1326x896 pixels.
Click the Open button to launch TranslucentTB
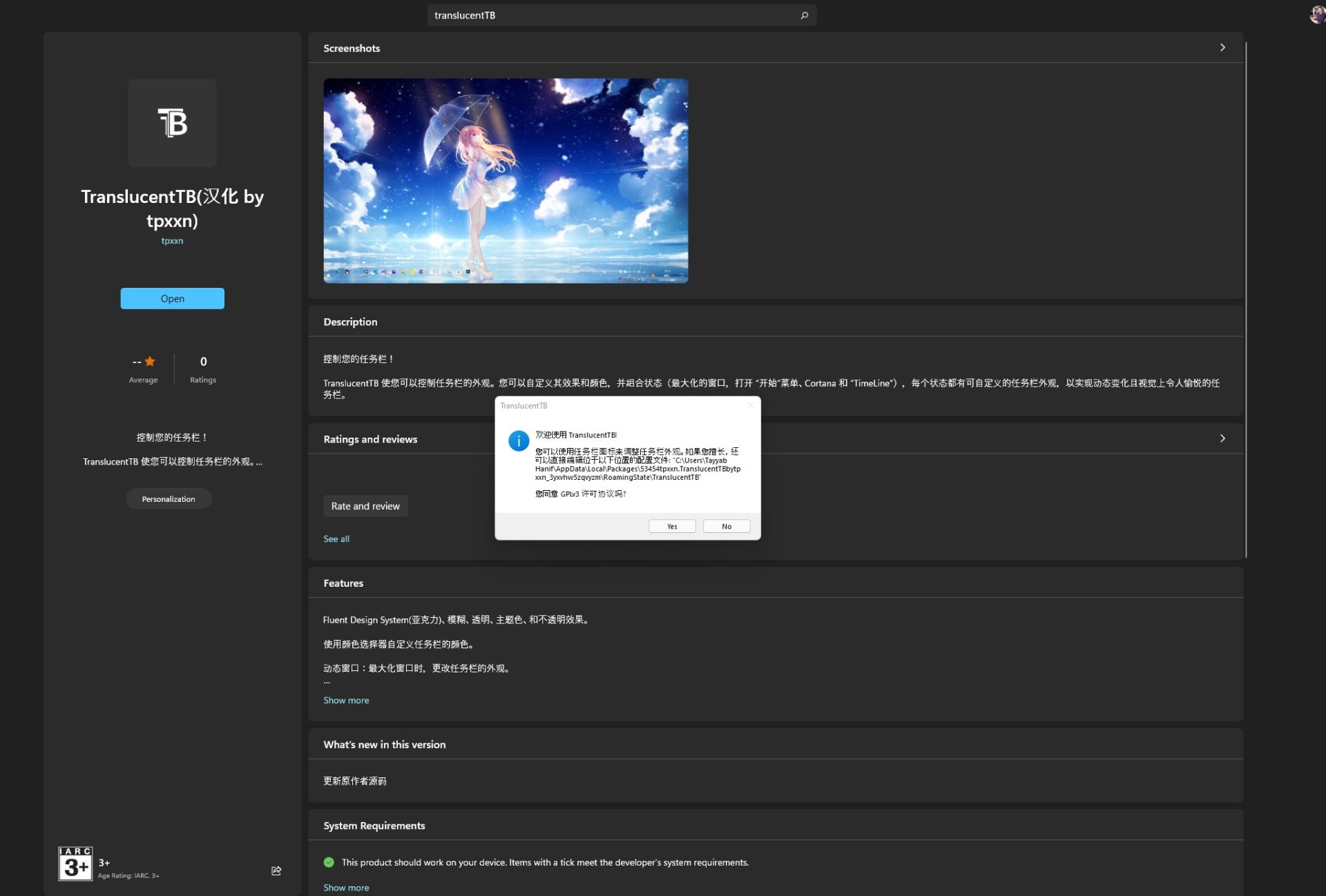point(172,298)
